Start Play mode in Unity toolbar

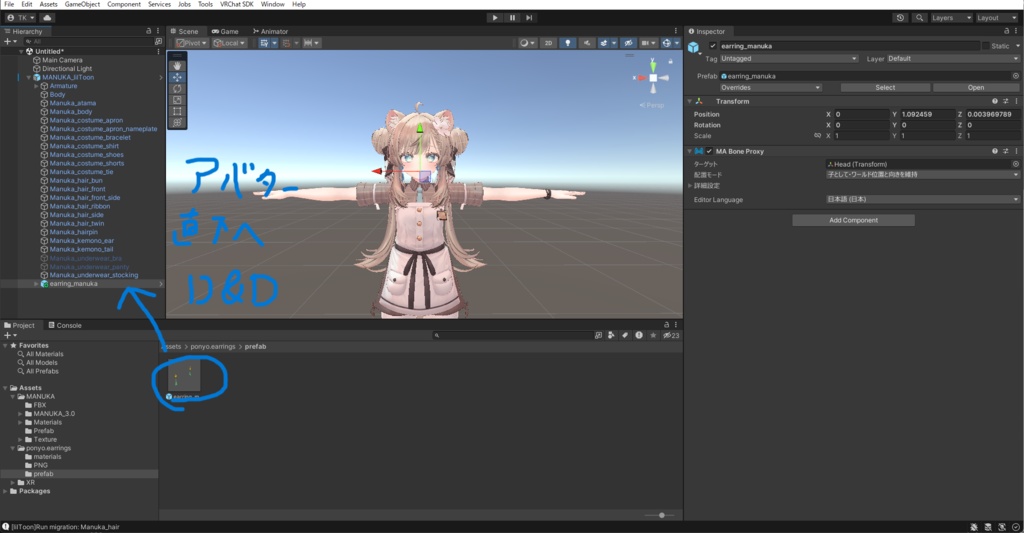coord(495,18)
